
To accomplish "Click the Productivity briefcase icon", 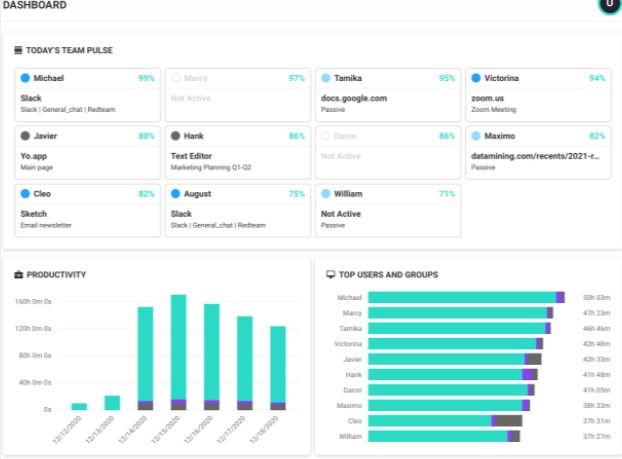I will pyautogui.click(x=19, y=275).
